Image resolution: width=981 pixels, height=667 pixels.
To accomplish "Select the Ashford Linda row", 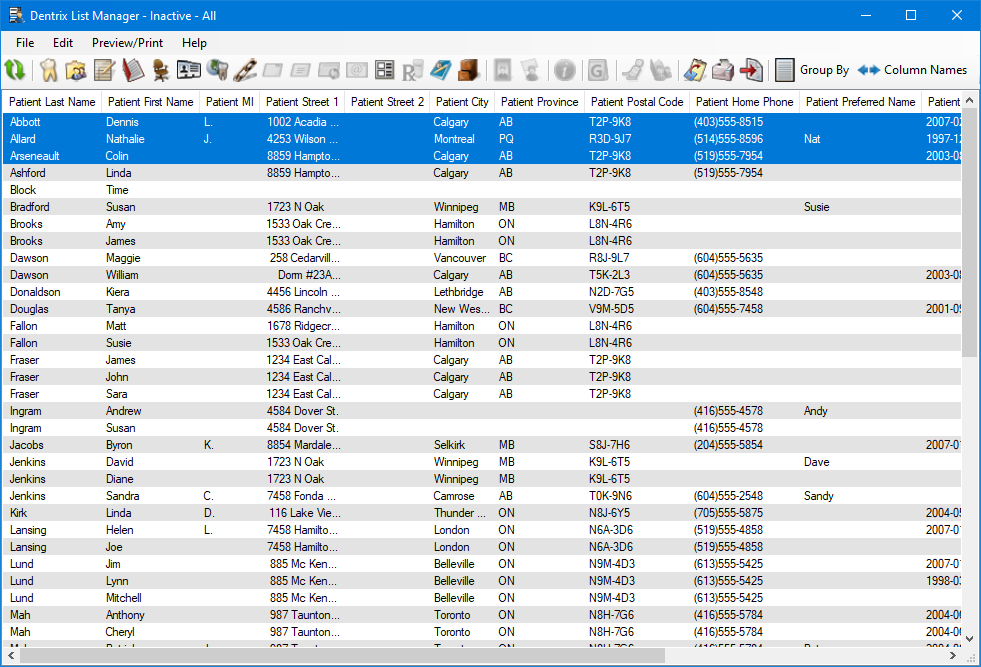I will (x=482, y=173).
